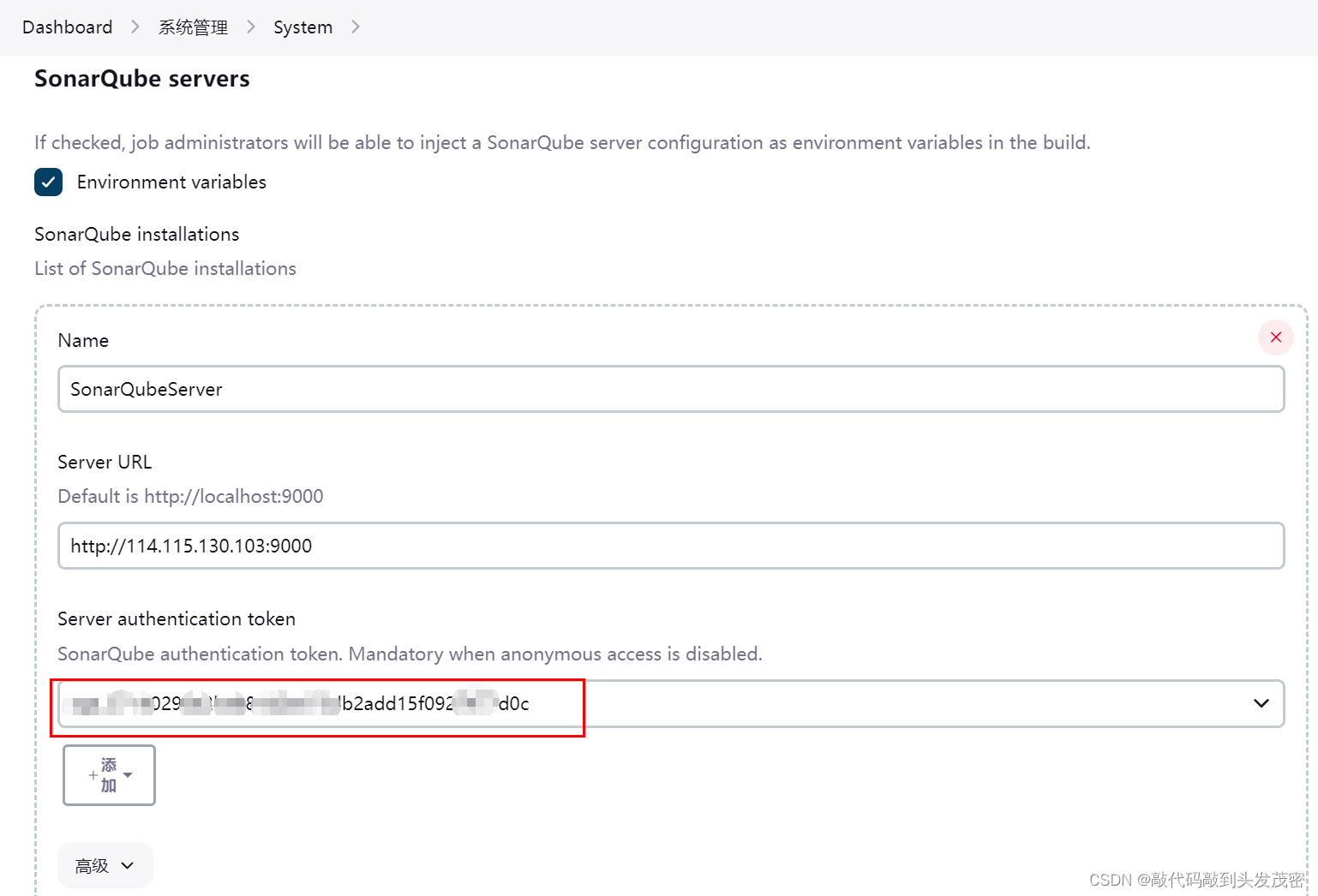
Task: Go to 系统管理 breadcrumb
Action: coord(193,27)
